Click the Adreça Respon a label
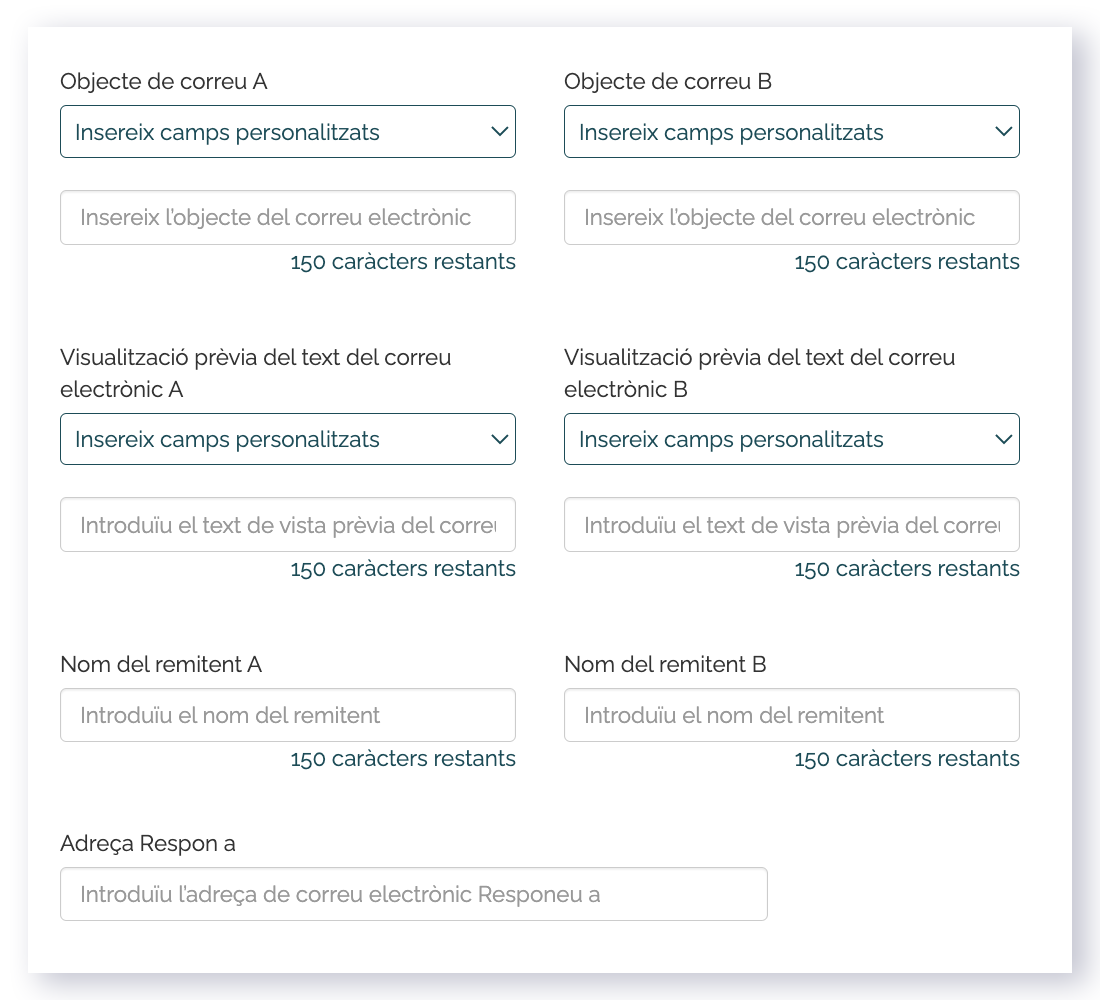 147,844
